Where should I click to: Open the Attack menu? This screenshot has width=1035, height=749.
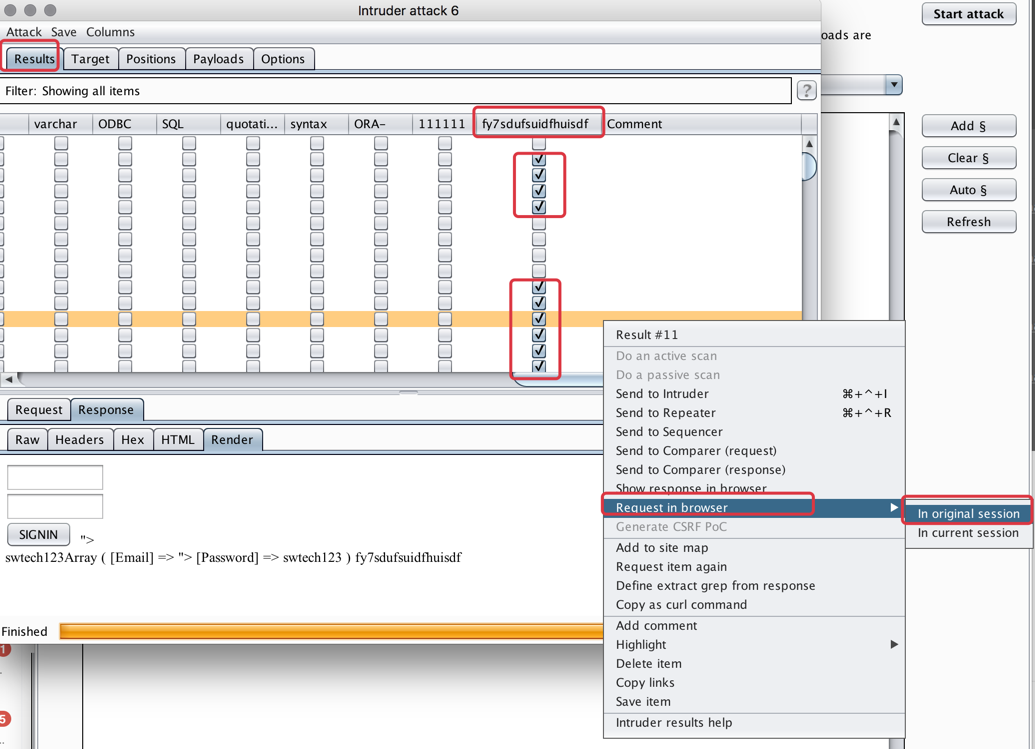click(x=23, y=32)
